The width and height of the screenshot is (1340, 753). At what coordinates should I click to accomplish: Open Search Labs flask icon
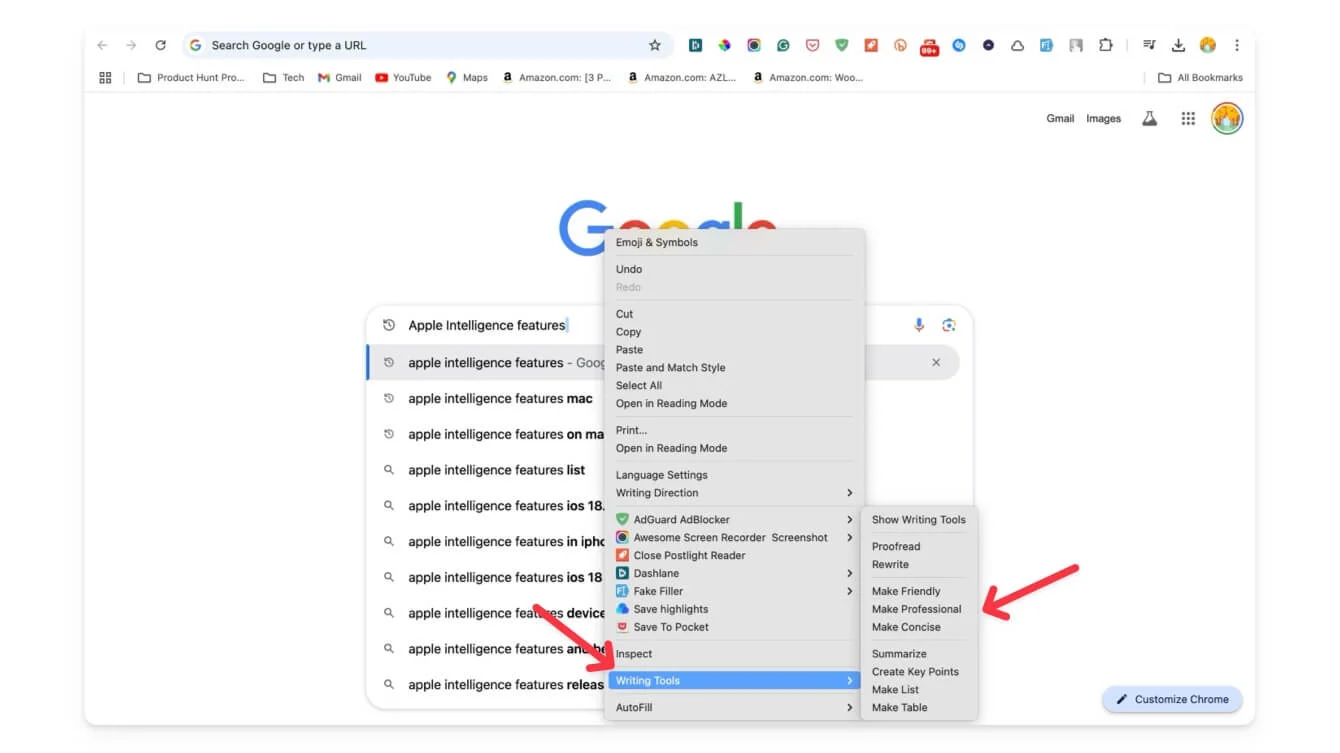(1150, 118)
